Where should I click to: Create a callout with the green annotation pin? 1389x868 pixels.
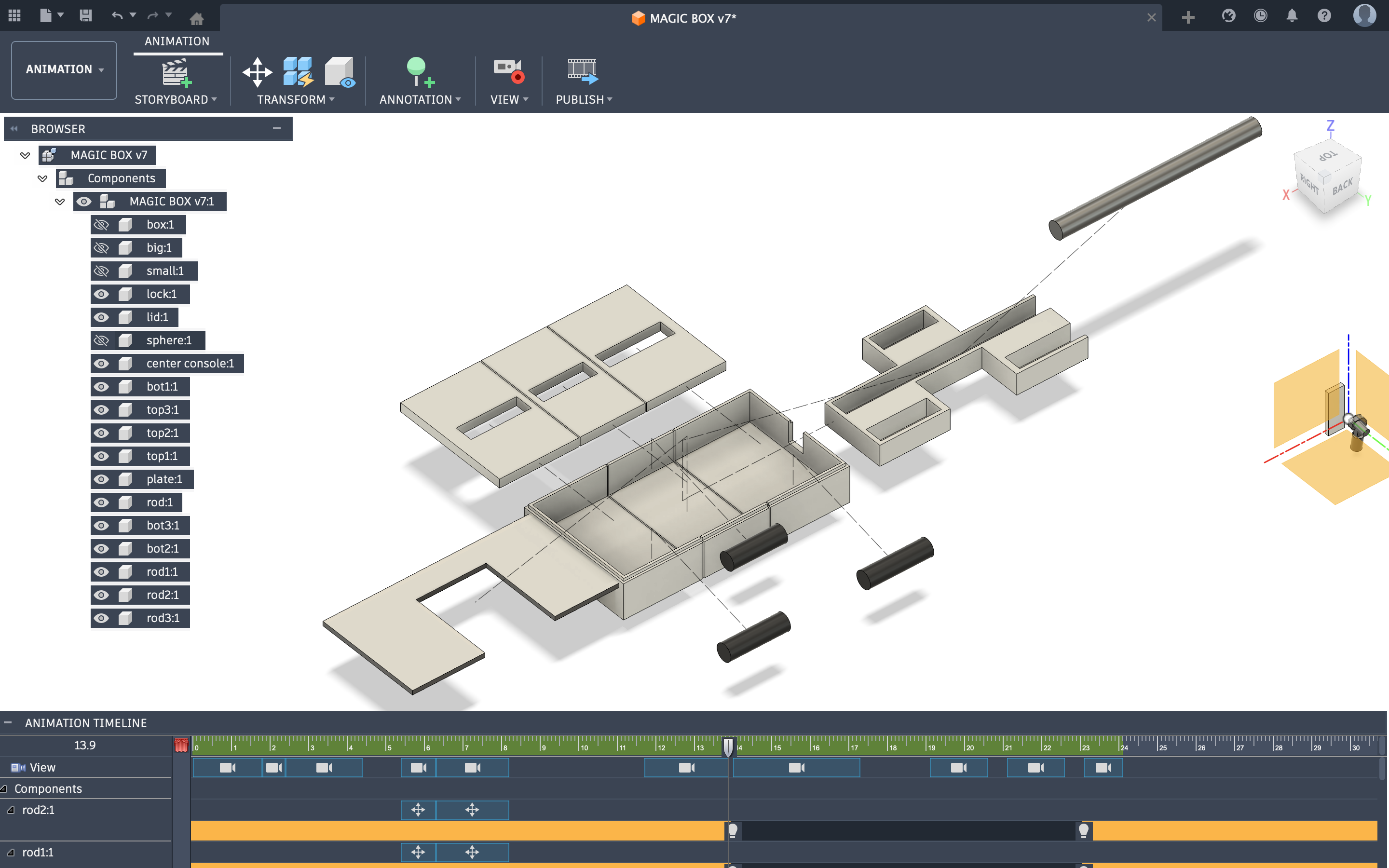tap(420, 72)
